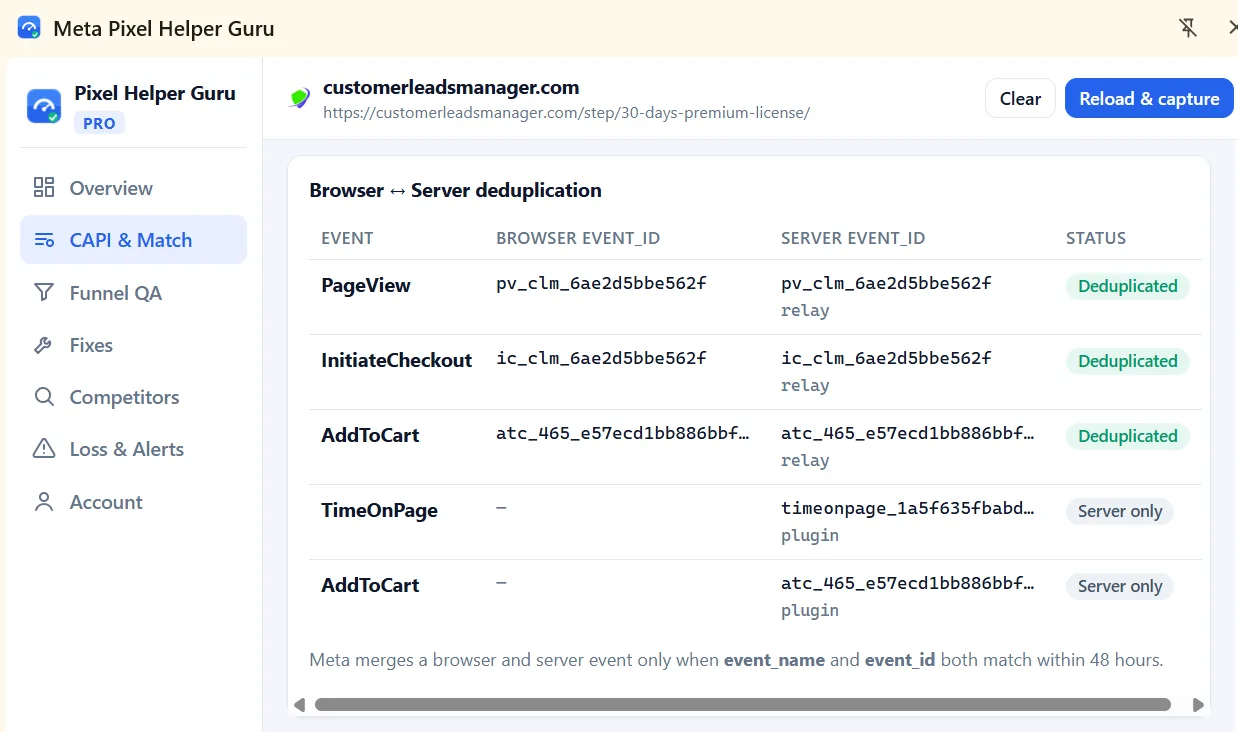Click browser ID pv_clm_6ae2d5bbe562f

(601, 283)
